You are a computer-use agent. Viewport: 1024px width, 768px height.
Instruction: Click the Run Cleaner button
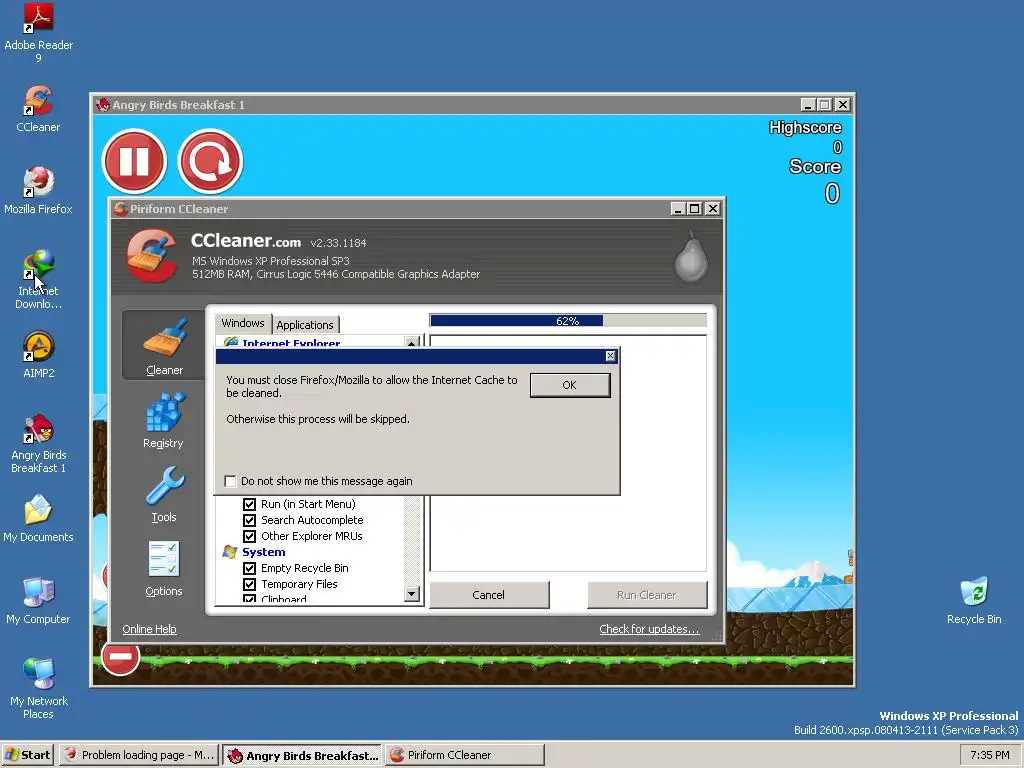647,595
